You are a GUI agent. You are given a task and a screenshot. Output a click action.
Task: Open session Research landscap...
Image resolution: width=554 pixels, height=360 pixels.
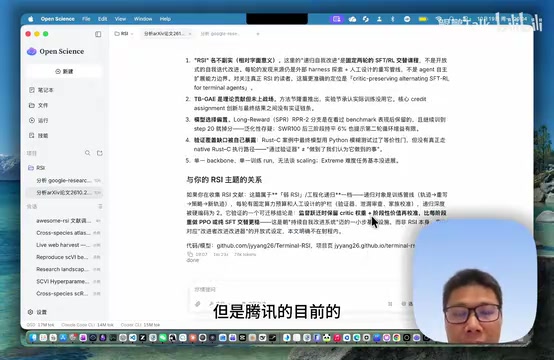(64, 269)
